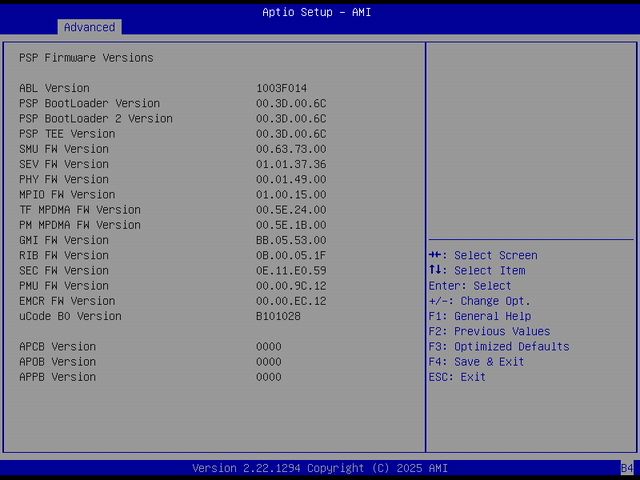Viewport: 640px width, 480px height.
Task: Select PSP BootLoader 2 Version row label
Action: click(96, 119)
